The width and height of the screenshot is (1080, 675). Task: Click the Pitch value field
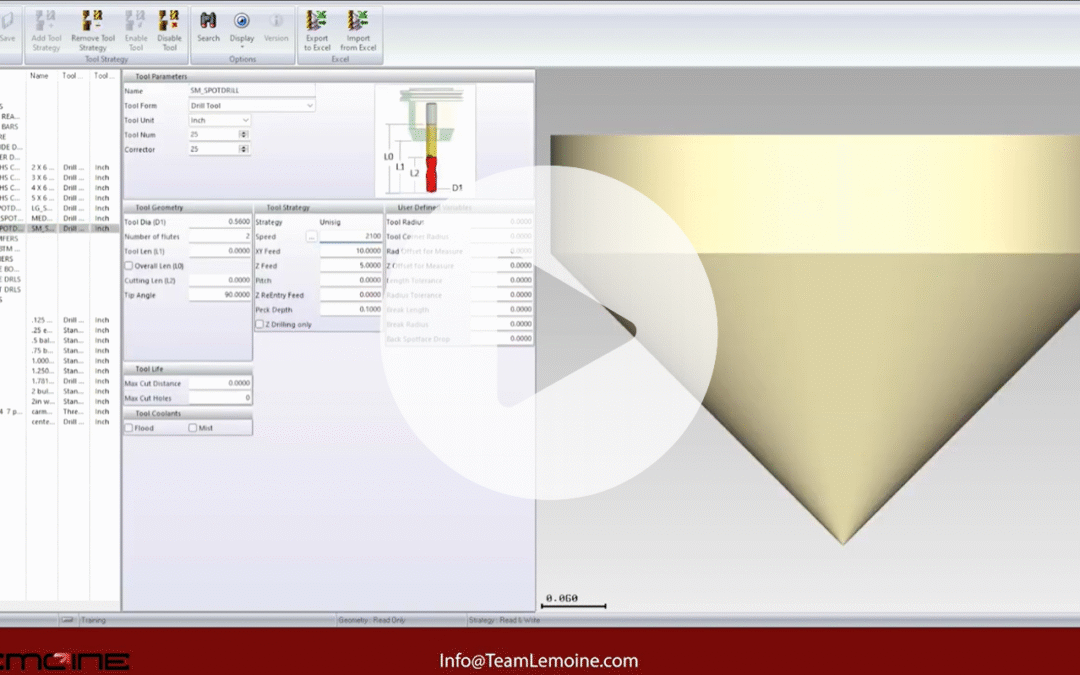351,280
